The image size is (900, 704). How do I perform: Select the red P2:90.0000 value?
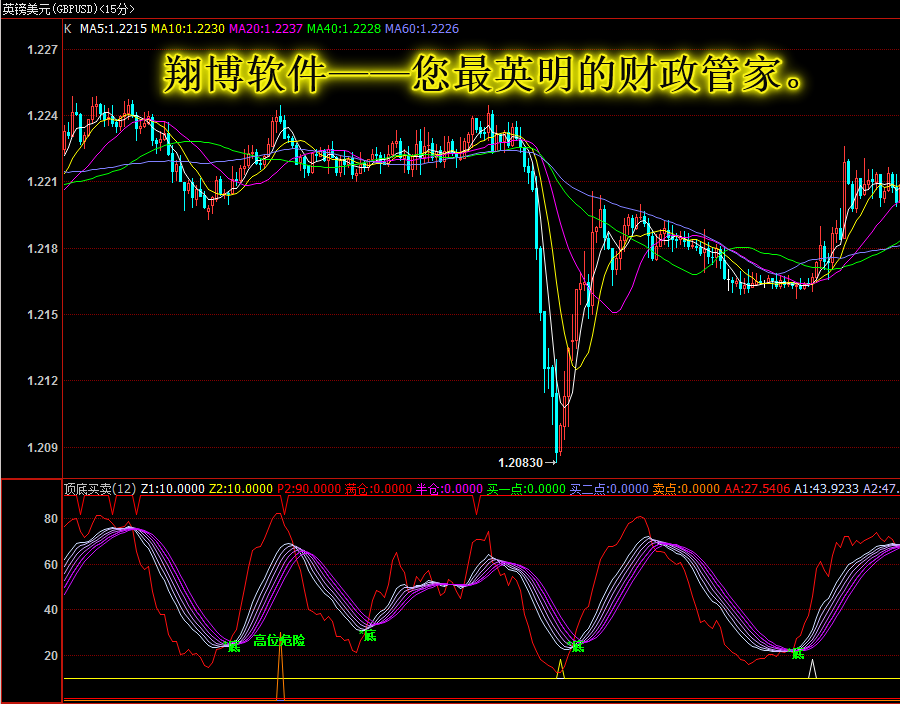[x=309, y=489]
